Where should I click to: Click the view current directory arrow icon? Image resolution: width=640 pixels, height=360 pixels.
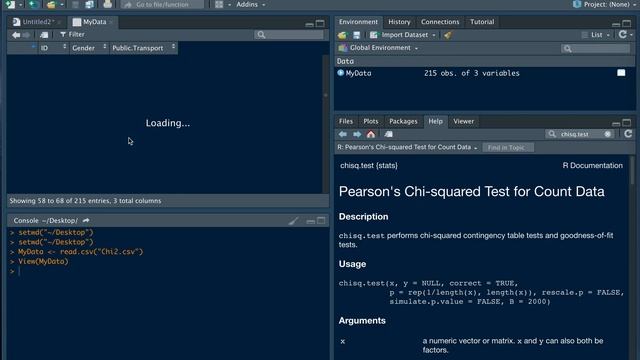point(86,220)
